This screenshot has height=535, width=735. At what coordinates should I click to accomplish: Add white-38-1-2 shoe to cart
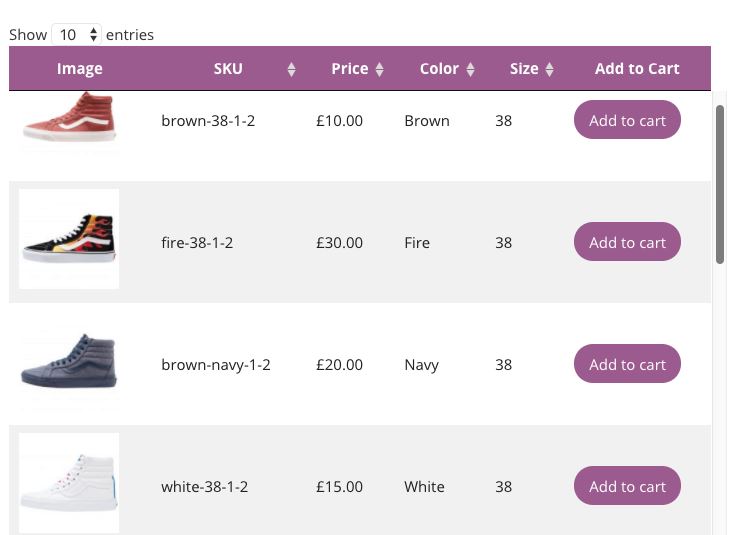coord(627,486)
